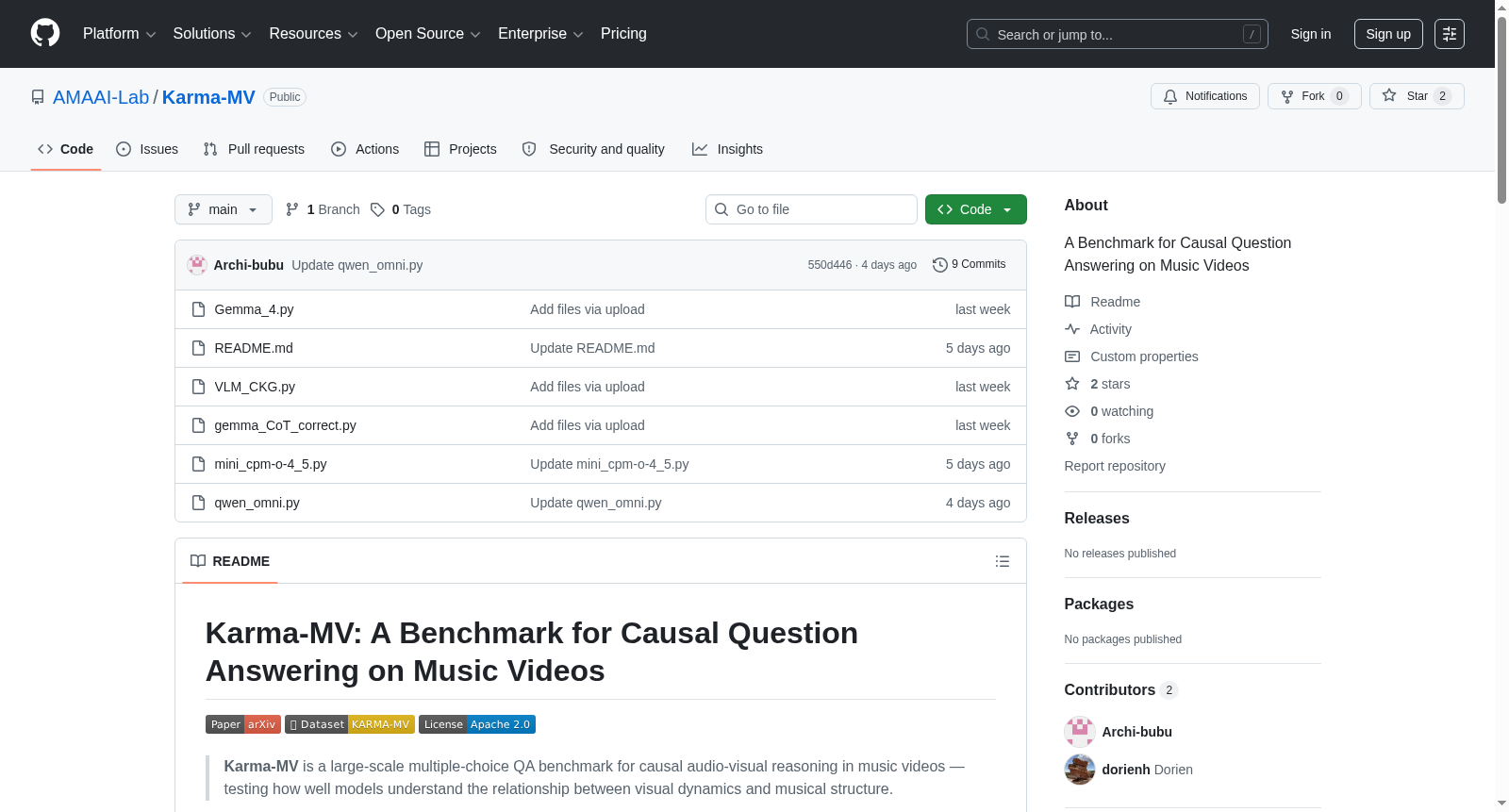Viewport: 1509px width, 812px height.
Task: Click the Star icon button
Action: (x=1389, y=95)
